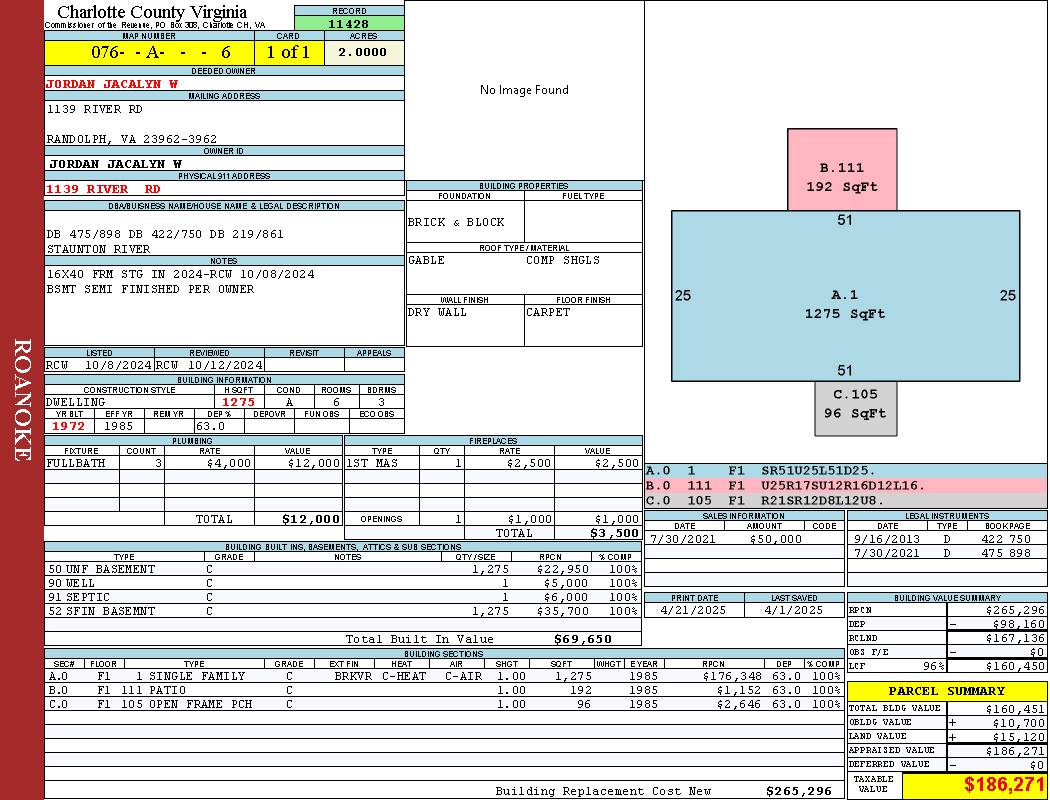Click the pink B.0 sketch vector legend row
Image resolution: width=1050 pixels, height=800 pixels.
(845, 486)
